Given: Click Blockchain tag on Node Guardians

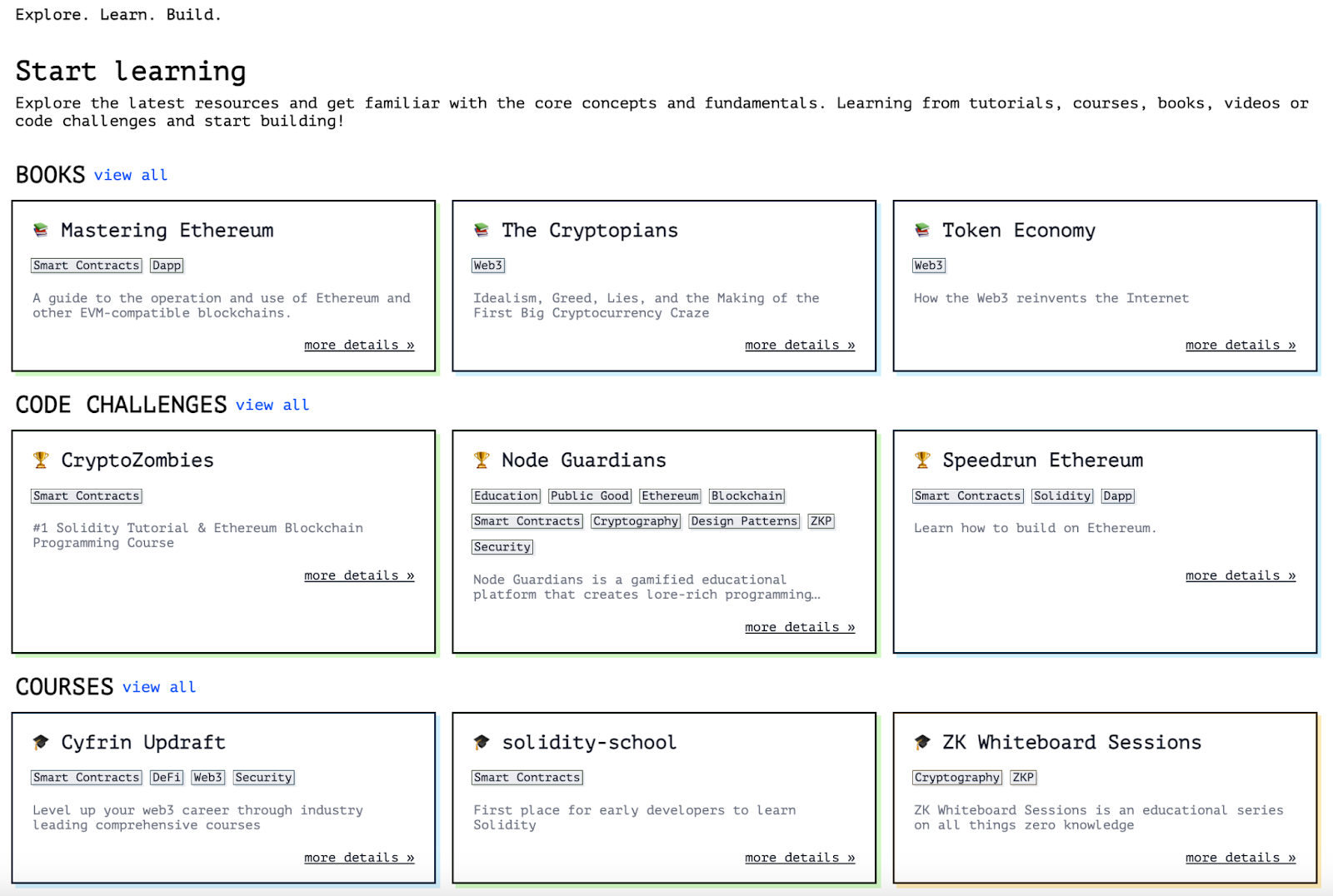Looking at the screenshot, I should pyautogui.click(x=747, y=496).
